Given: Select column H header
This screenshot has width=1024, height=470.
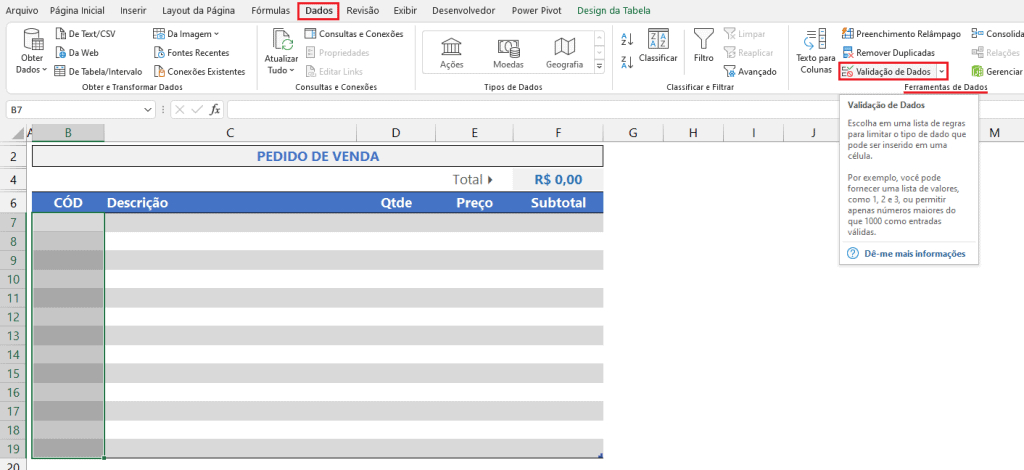Looking at the screenshot, I should [x=694, y=133].
